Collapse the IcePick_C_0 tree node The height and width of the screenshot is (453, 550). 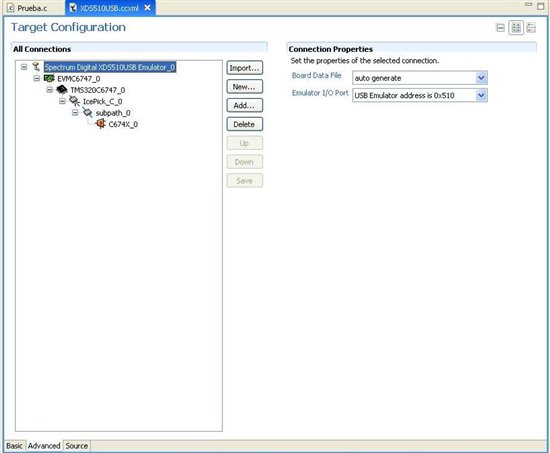click(x=62, y=101)
